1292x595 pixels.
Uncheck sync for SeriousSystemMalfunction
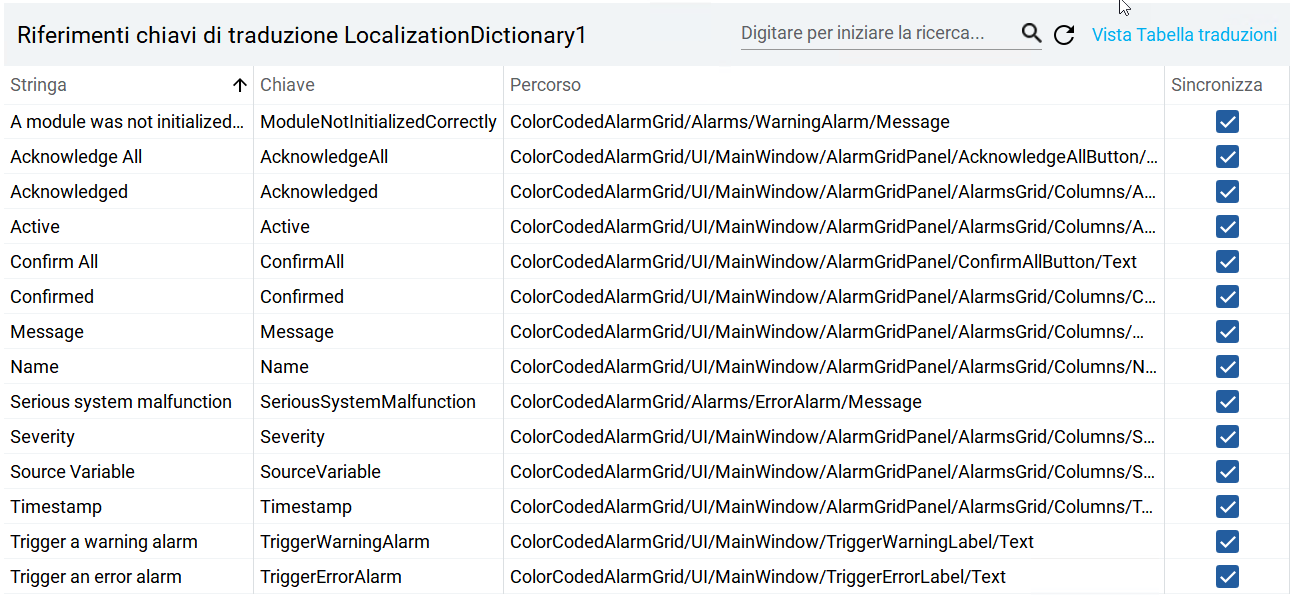coord(1226,401)
